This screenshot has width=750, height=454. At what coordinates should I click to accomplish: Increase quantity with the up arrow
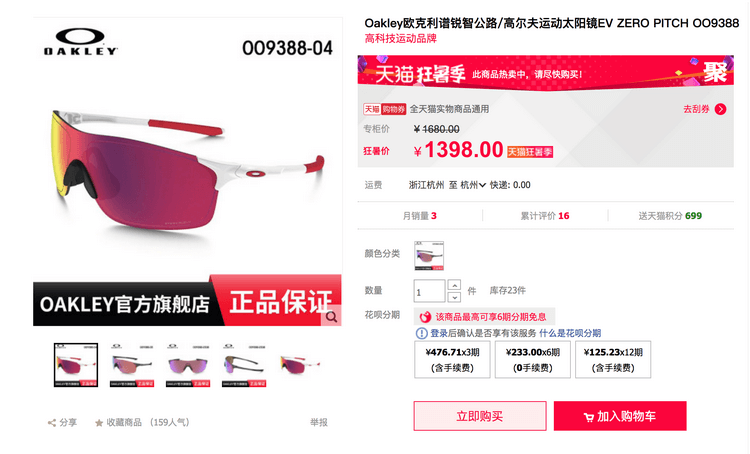tap(454, 285)
